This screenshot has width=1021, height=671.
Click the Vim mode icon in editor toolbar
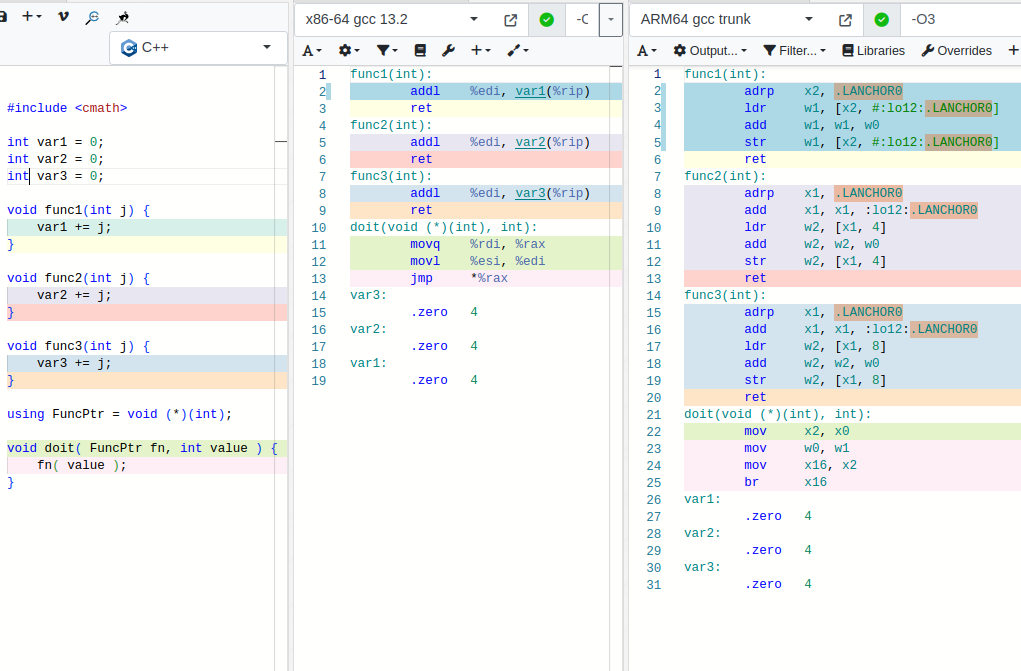[x=64, y=17]
